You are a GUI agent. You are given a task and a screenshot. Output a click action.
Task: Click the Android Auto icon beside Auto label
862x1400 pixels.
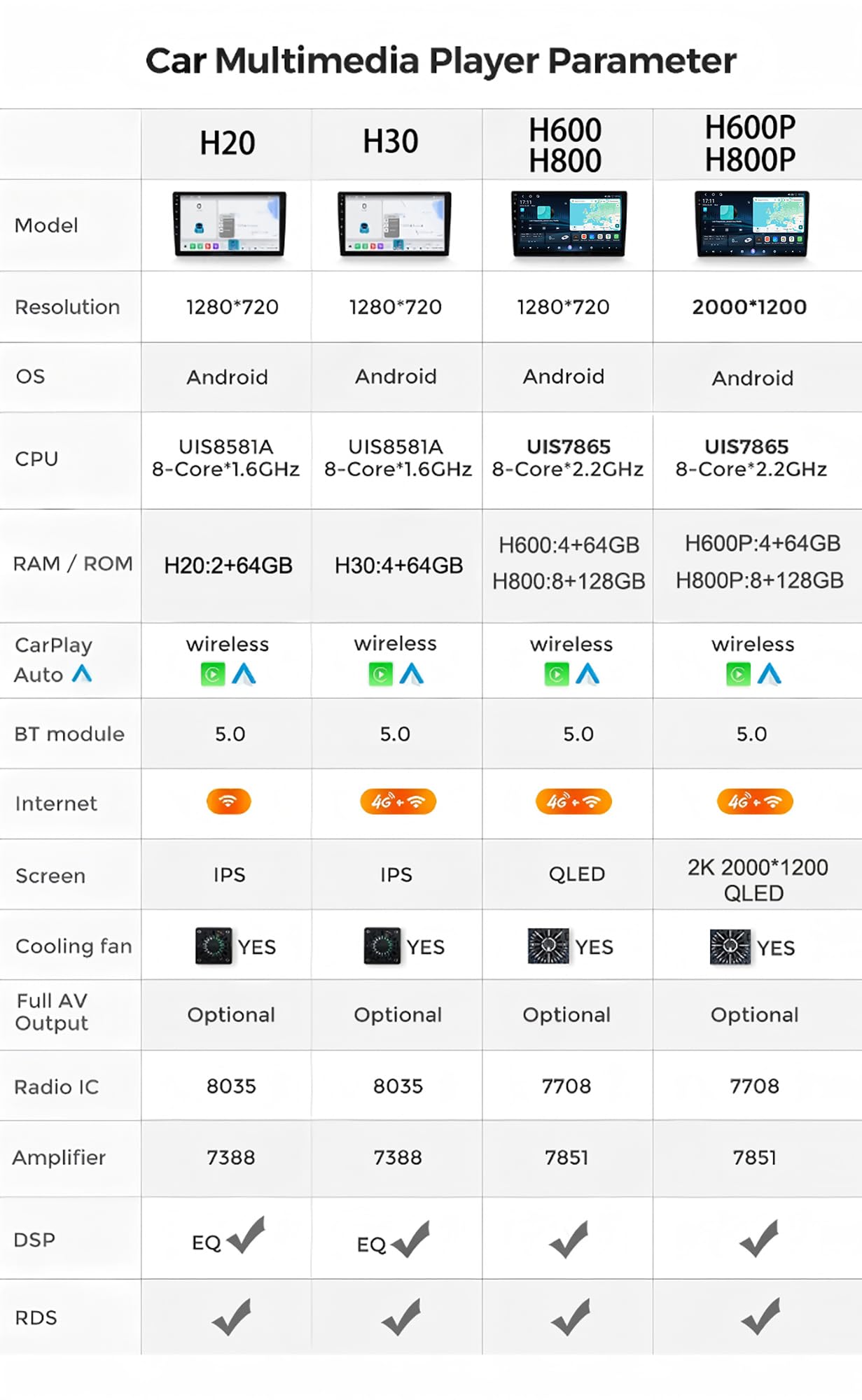pos(82,673)
